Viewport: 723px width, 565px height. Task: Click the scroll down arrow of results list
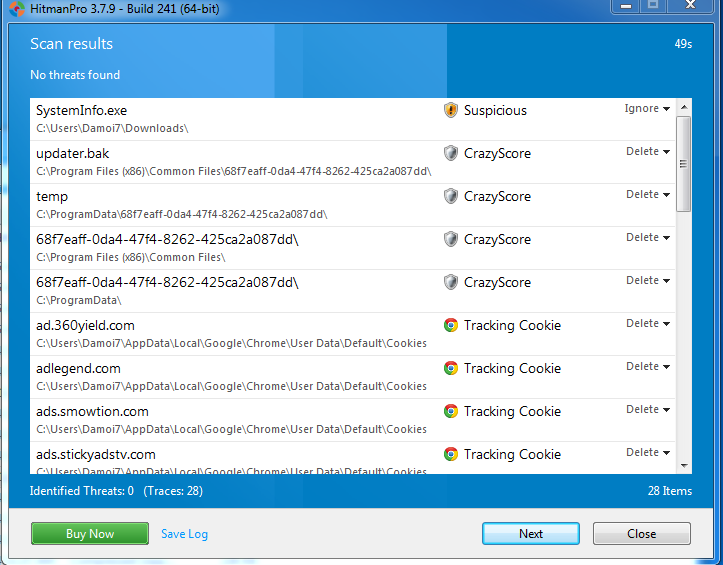tap(684, 465)
